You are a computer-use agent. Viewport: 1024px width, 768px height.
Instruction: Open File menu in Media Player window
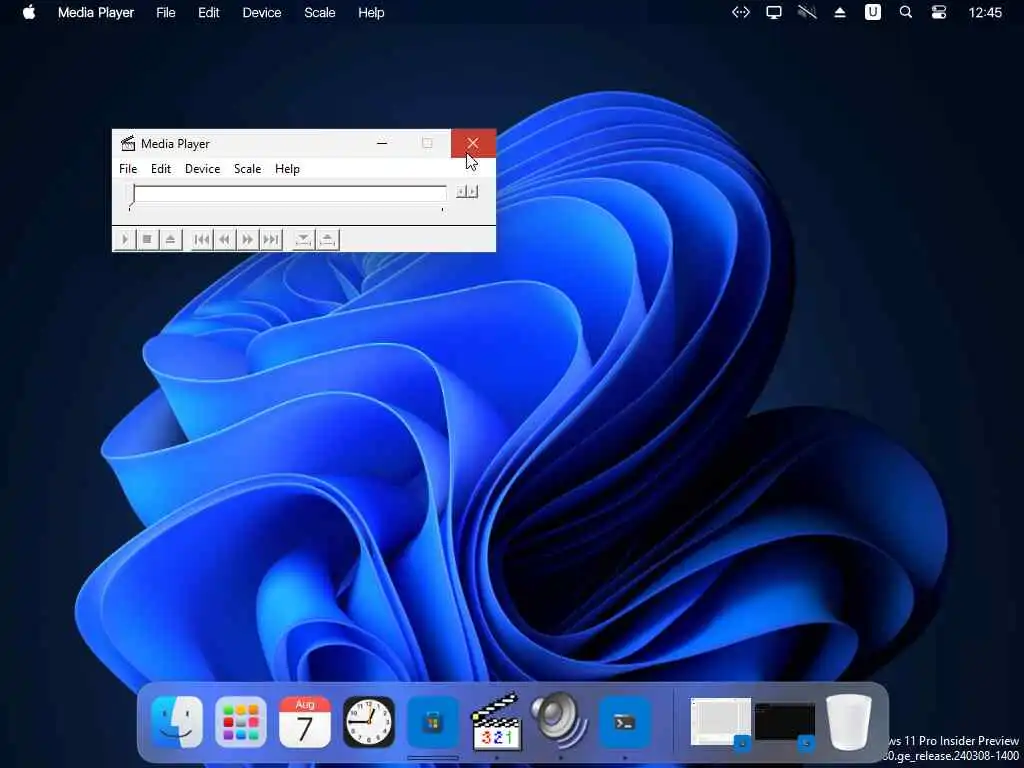128,168
